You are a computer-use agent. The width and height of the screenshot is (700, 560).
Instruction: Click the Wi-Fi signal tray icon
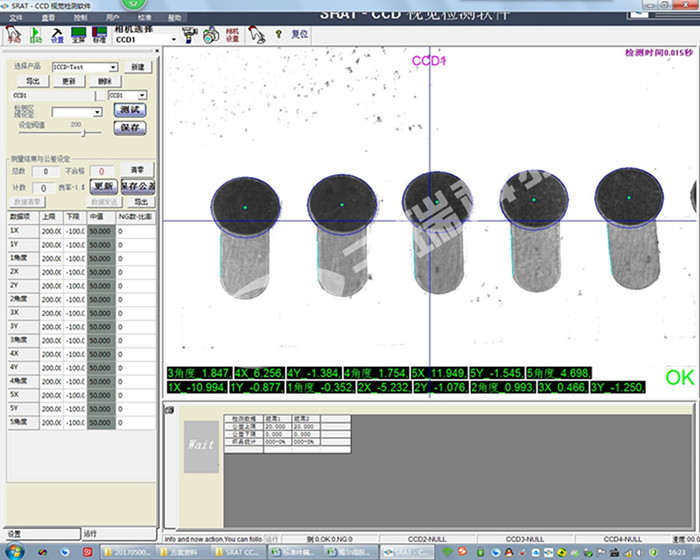click(447, 552)
